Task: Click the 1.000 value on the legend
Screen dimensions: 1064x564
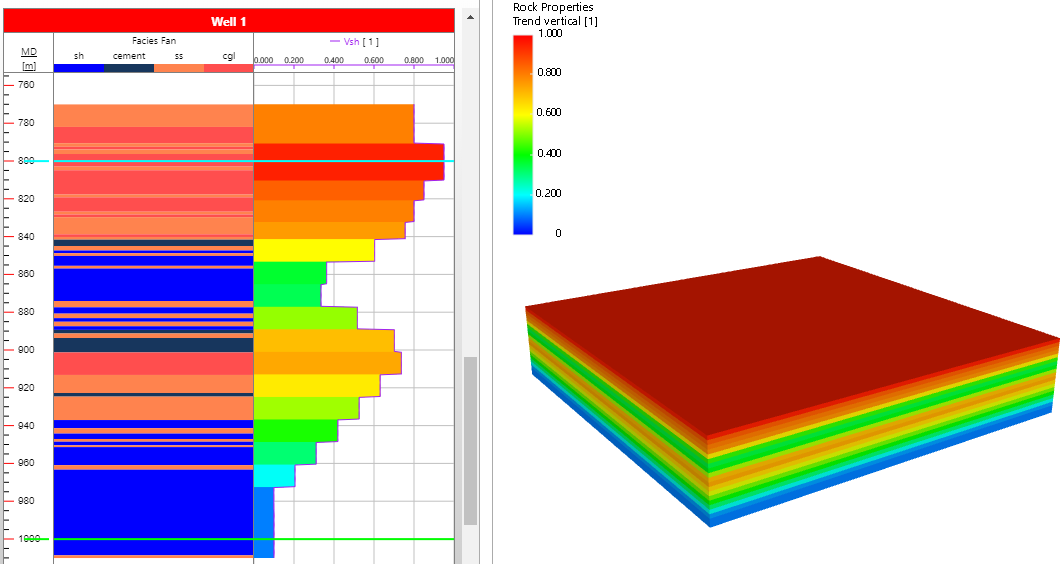Action: (x=549, y=33)
